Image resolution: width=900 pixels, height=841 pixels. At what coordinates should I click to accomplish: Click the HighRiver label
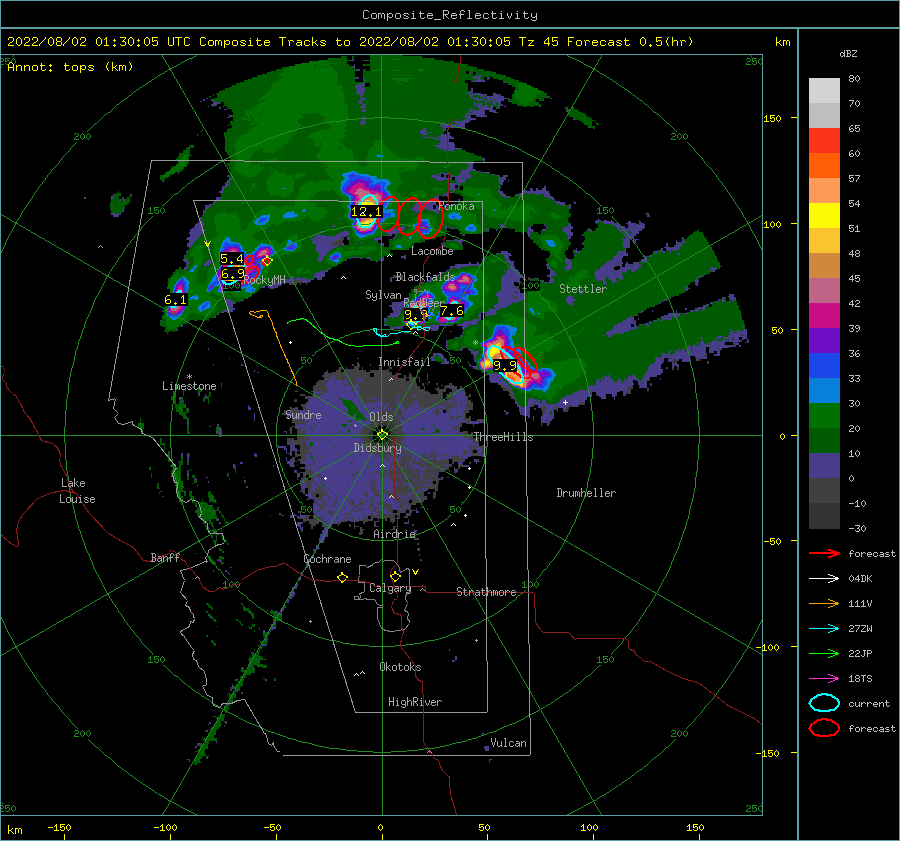coord(414,702)
